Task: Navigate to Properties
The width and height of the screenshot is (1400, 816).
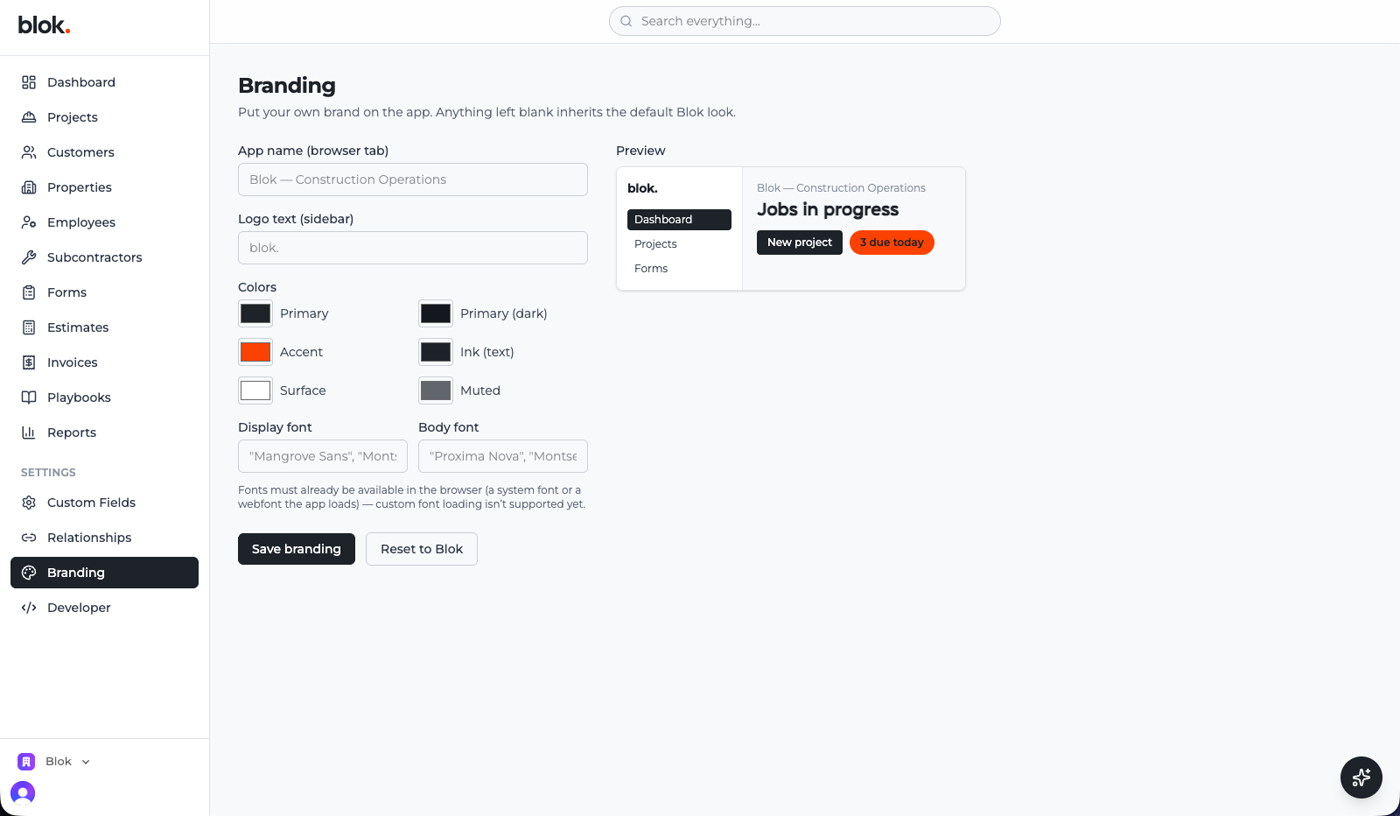Action: point(104,187)
